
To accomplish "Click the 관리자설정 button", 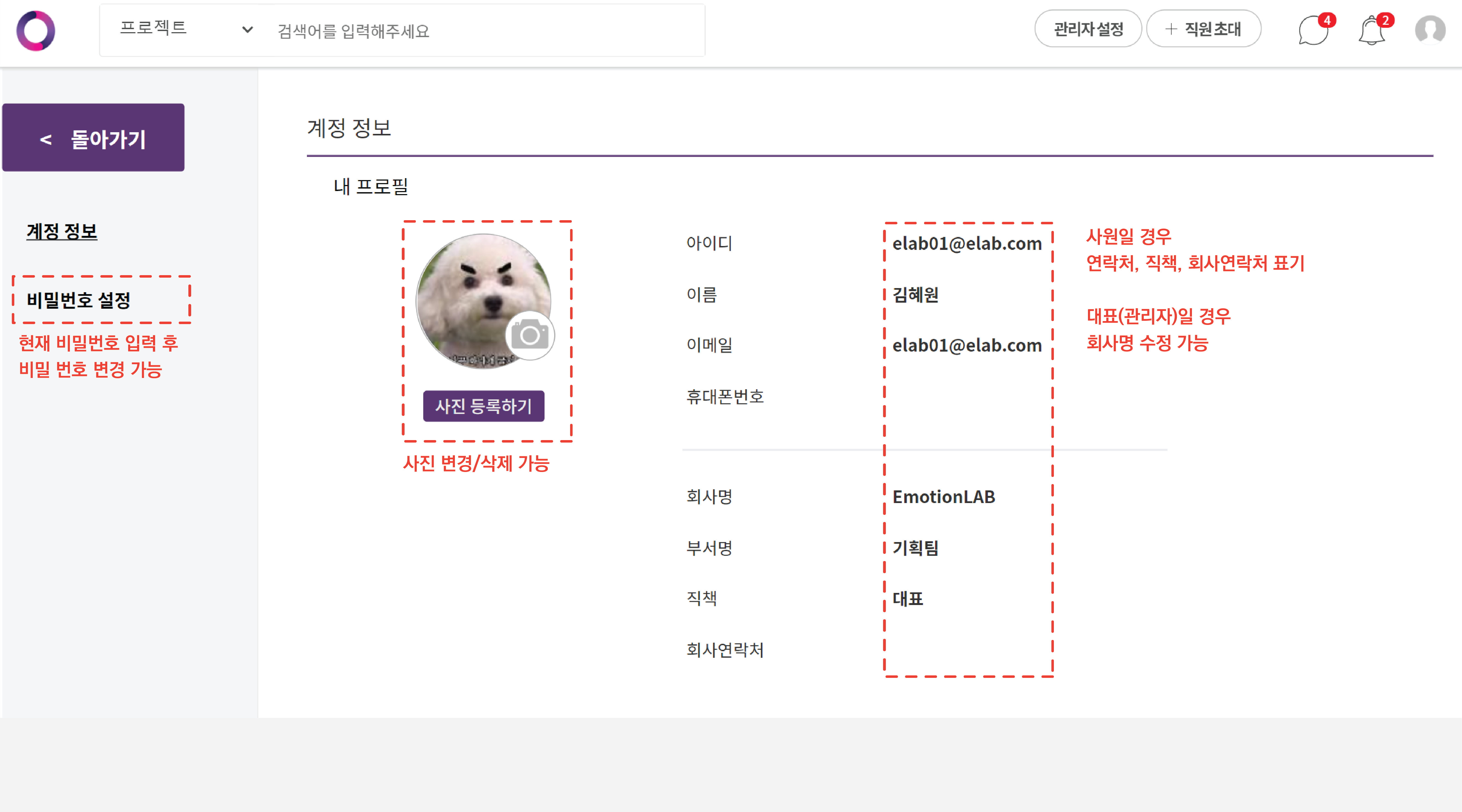I will coord(1088,29).
